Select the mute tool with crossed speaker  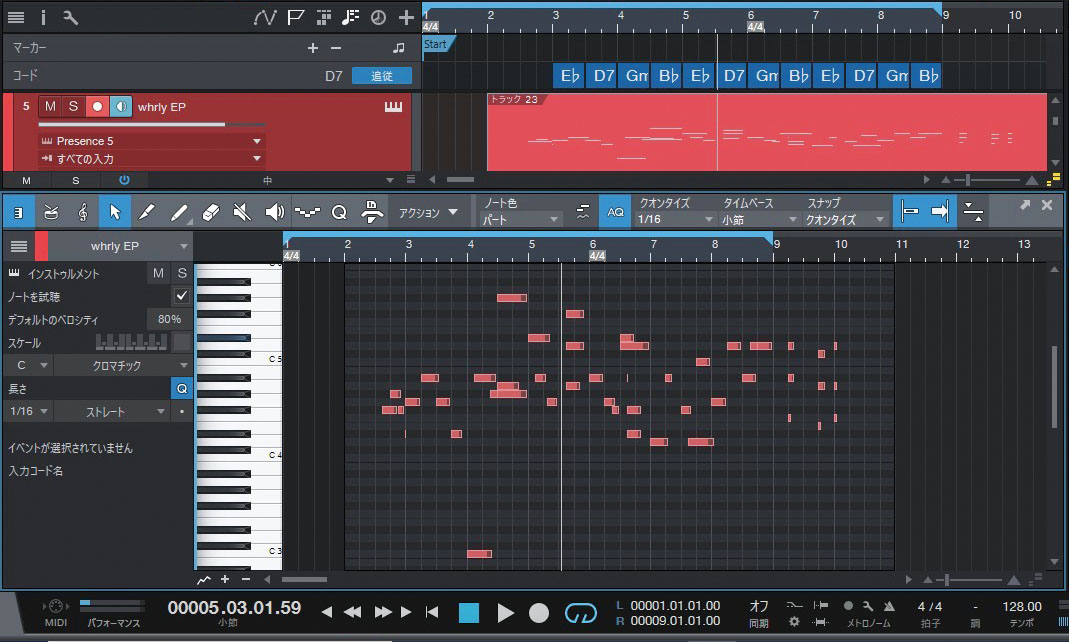pos(242,212)
